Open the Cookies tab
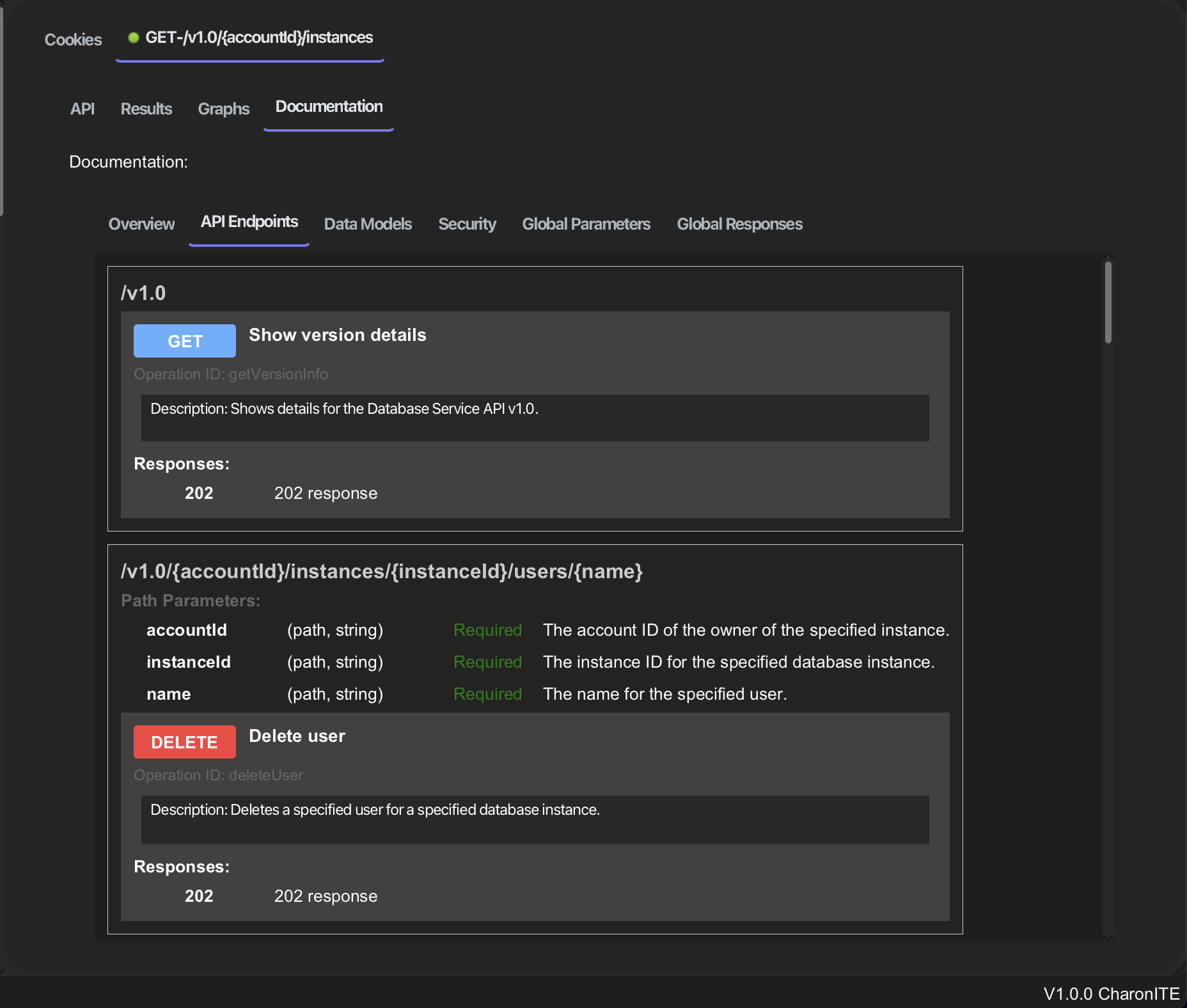 pyautogui.click(x=73, y=40)
